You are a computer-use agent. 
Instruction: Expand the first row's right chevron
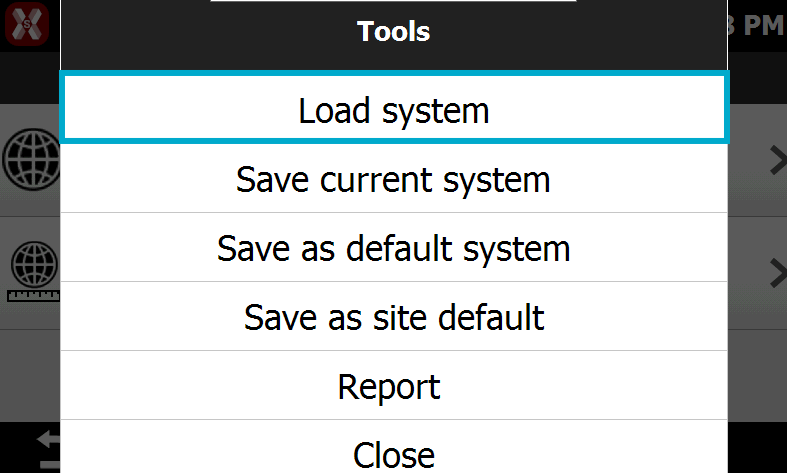pyautogui.click(x=778, y=161)
